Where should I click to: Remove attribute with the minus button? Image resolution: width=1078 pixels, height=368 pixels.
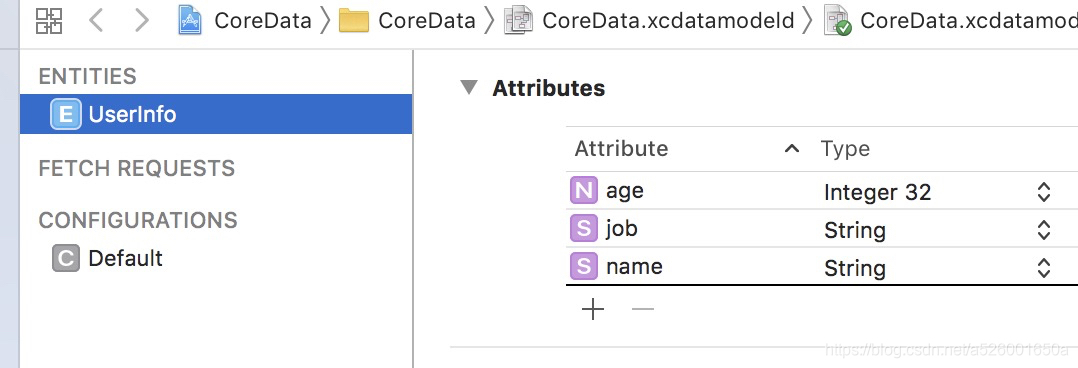point(643,310)
